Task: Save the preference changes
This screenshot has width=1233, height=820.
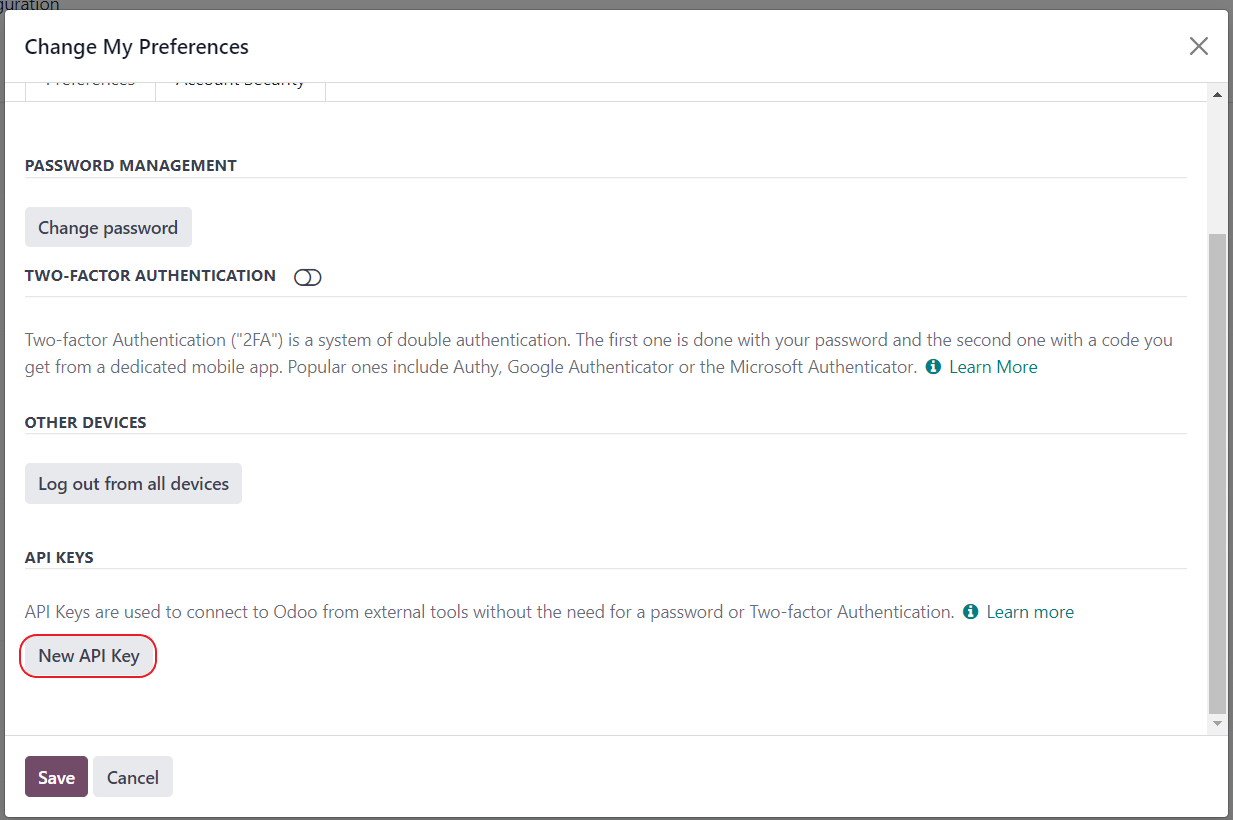Action: click(56, 777)
